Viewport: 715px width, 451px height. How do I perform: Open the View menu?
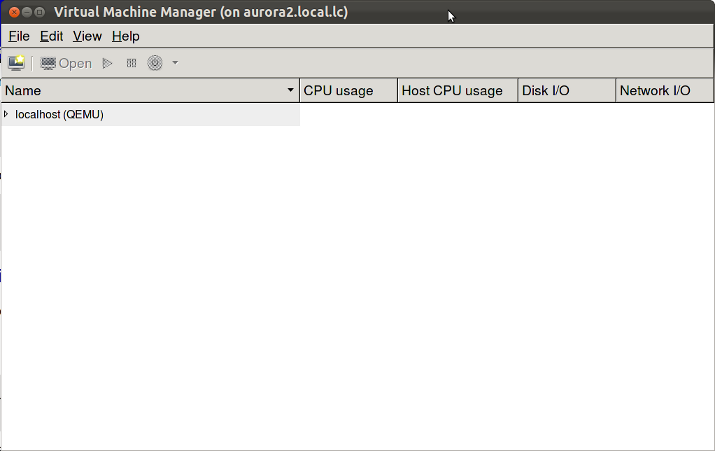pyautogui.click(x=87, y=36)
